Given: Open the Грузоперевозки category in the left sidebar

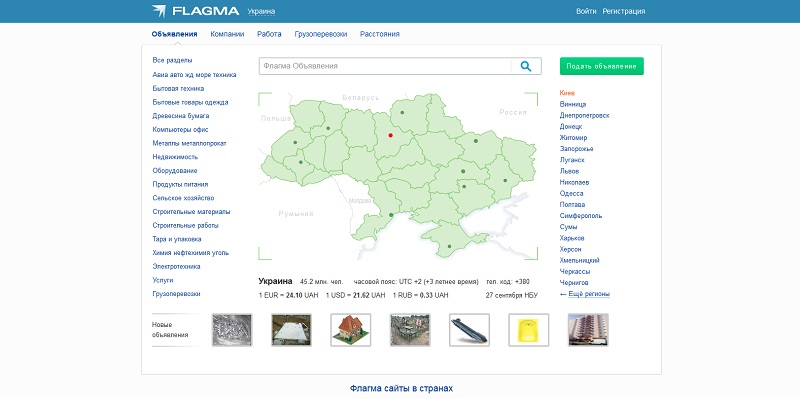Looking at the screenshot, I should (176, 294).
